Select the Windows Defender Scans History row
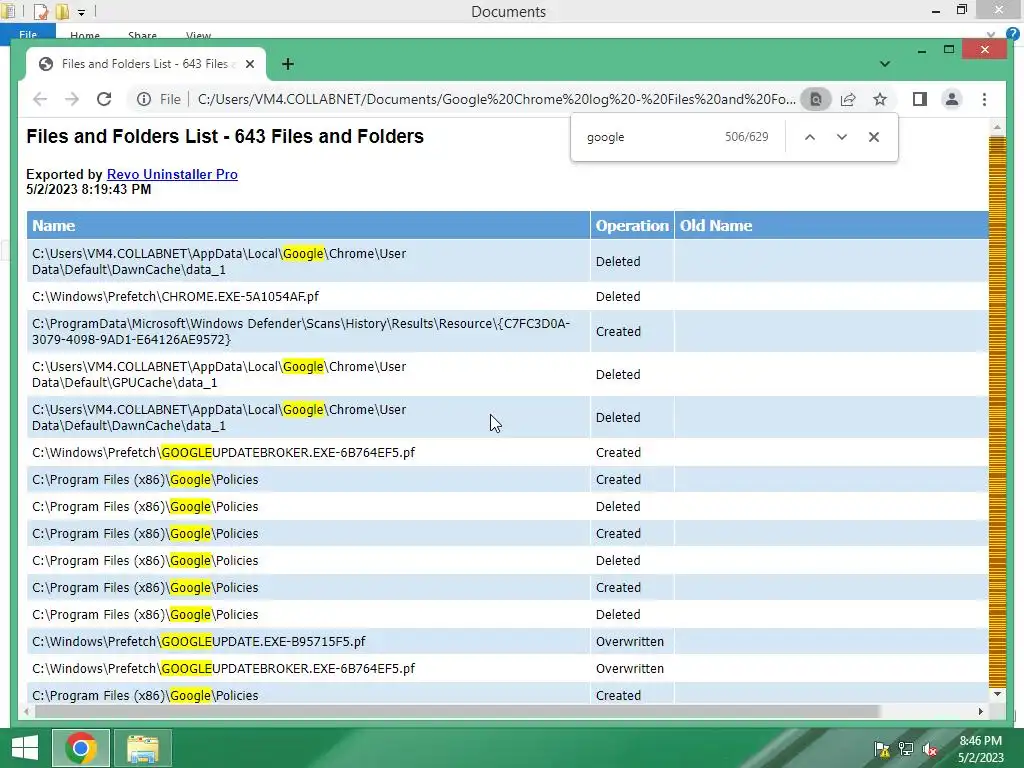 point(507,332)
